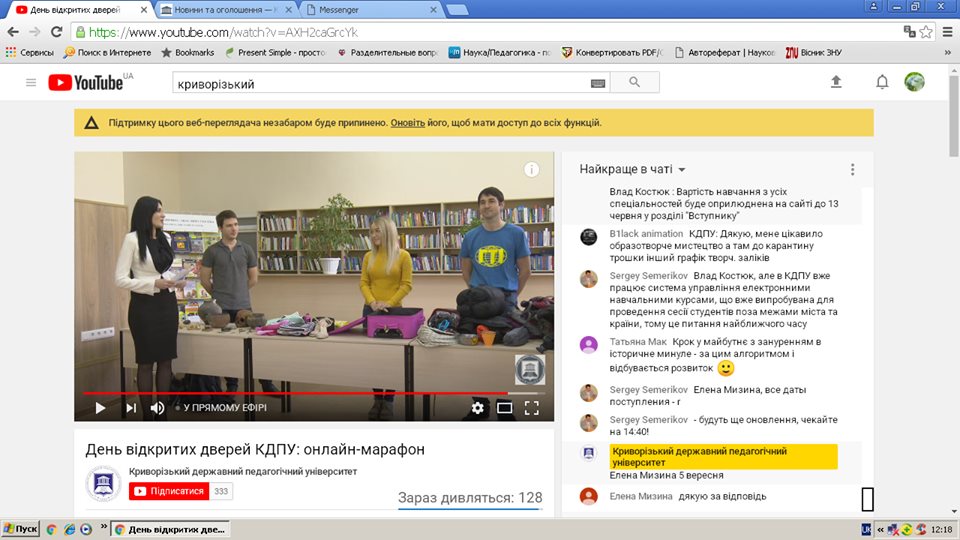Expand the "Найкраще в чаті" chat dropdown

(640, 170)
